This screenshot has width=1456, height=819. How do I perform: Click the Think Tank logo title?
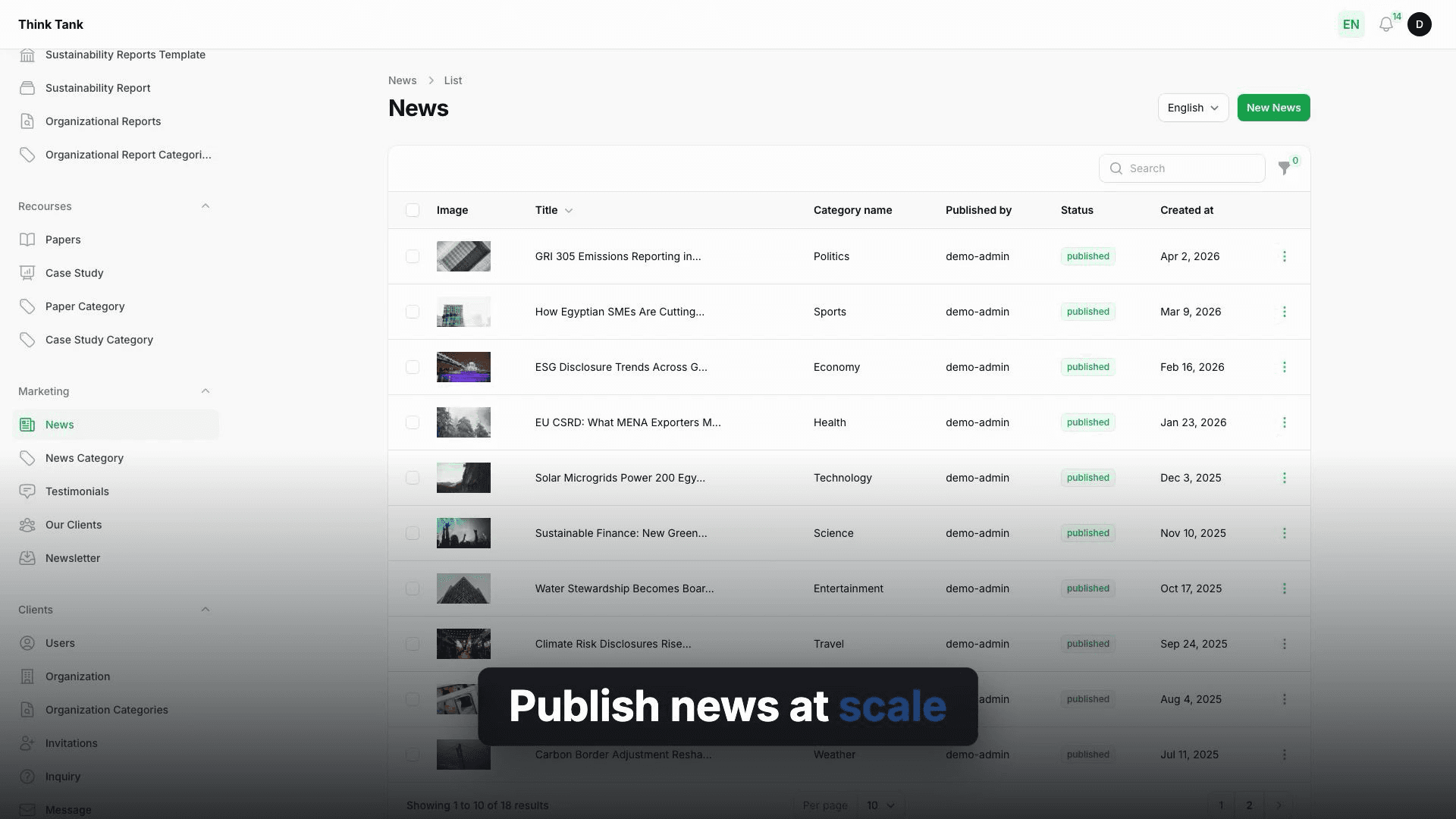(x=51, y=24)
